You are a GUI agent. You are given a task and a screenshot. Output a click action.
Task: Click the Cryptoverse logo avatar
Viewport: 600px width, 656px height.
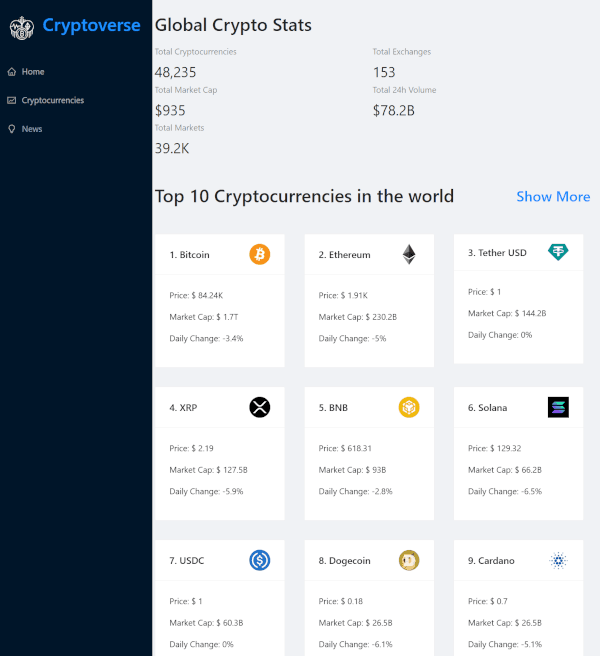pos(21,28)
